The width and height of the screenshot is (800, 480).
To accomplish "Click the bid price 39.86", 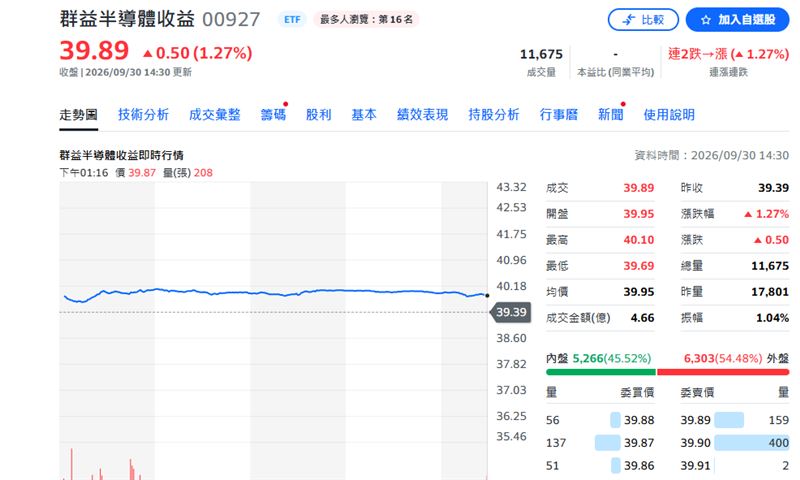I will 639,466.
